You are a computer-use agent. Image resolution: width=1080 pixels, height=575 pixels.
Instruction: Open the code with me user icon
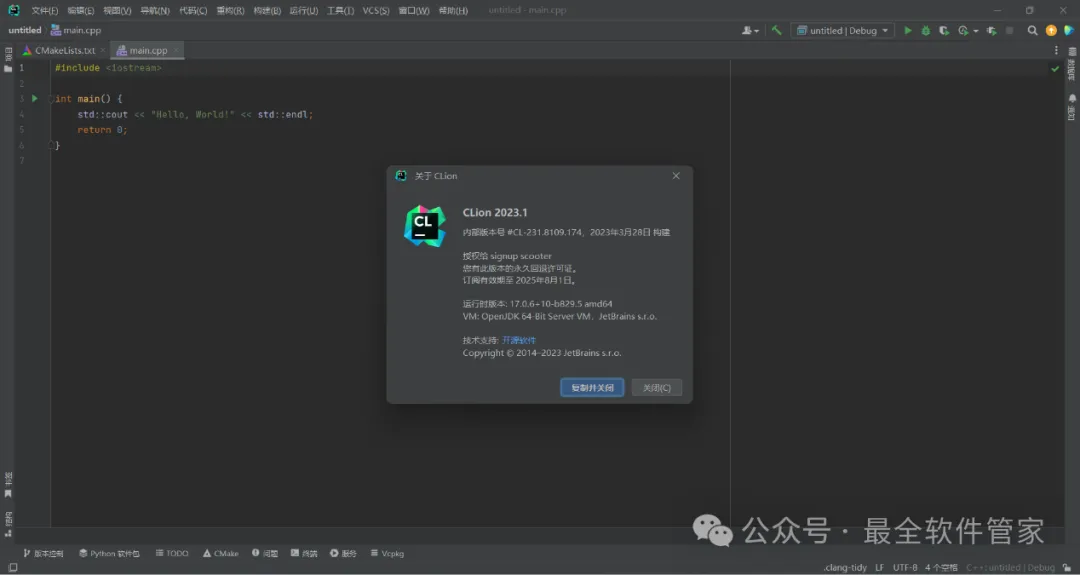750,30
